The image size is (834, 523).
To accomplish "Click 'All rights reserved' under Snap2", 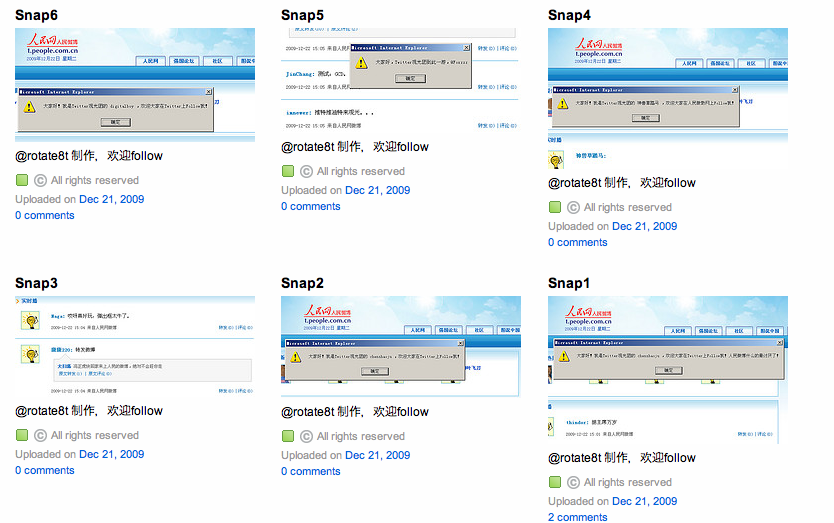I will [x=360, y=437].
